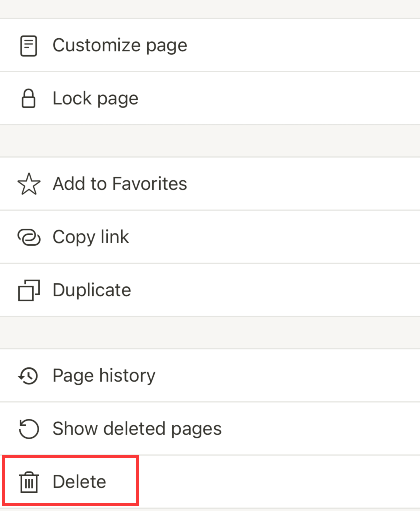420x511 pixels.
Task: Click the Duplicate overlapping squares icon
Action: [x=29, y=290]
